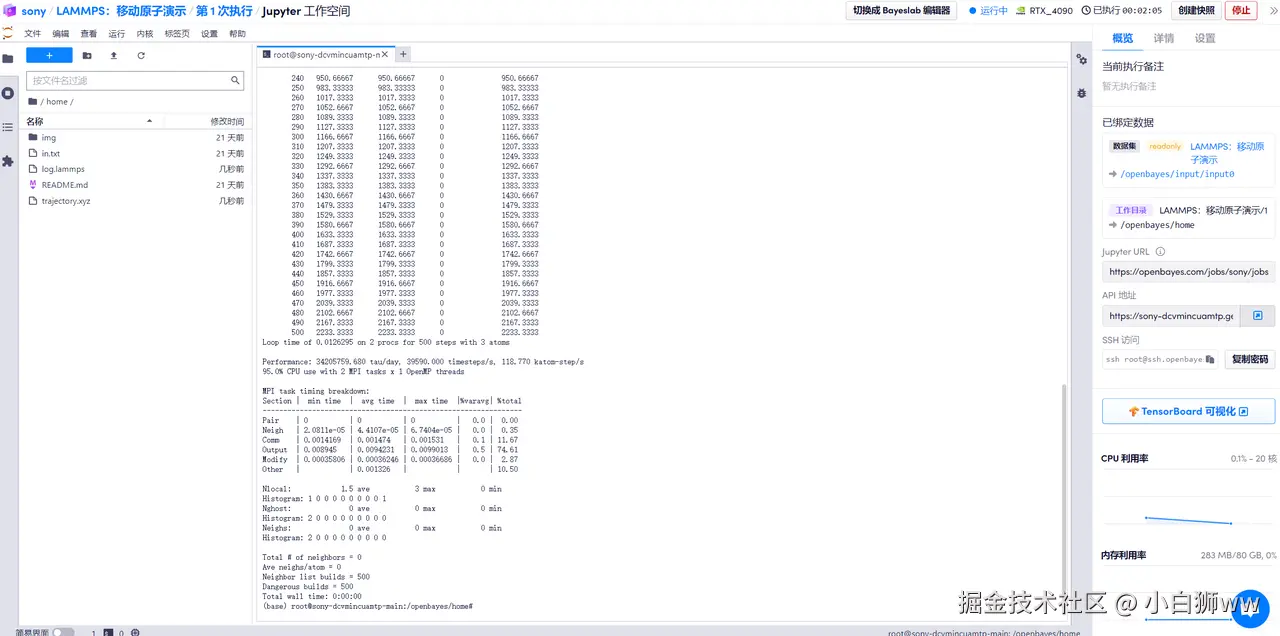Open the extension manager puzzle icon
1280x636 pixels.
coord(8,161)
